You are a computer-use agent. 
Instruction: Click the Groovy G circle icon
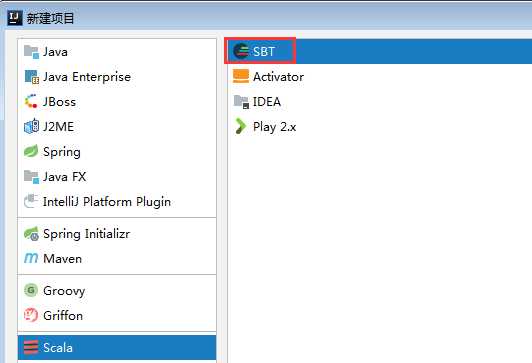[x=31, y=290]
